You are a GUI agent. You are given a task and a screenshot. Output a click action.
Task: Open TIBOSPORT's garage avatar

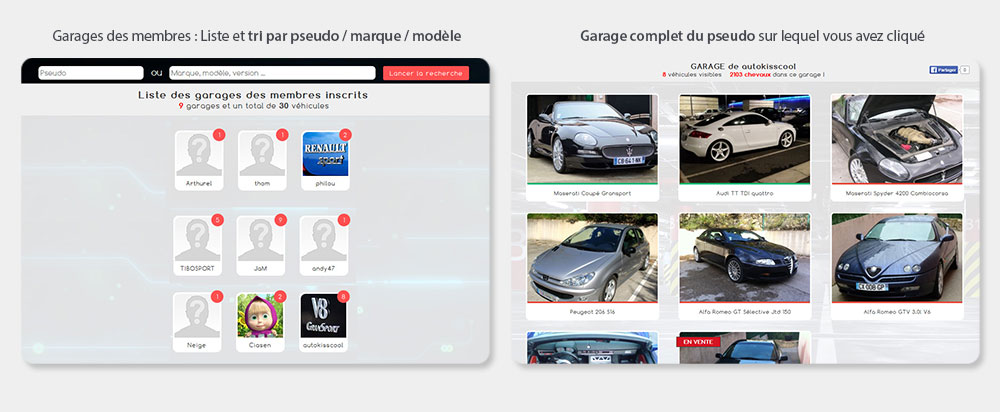tap(198, 239)
